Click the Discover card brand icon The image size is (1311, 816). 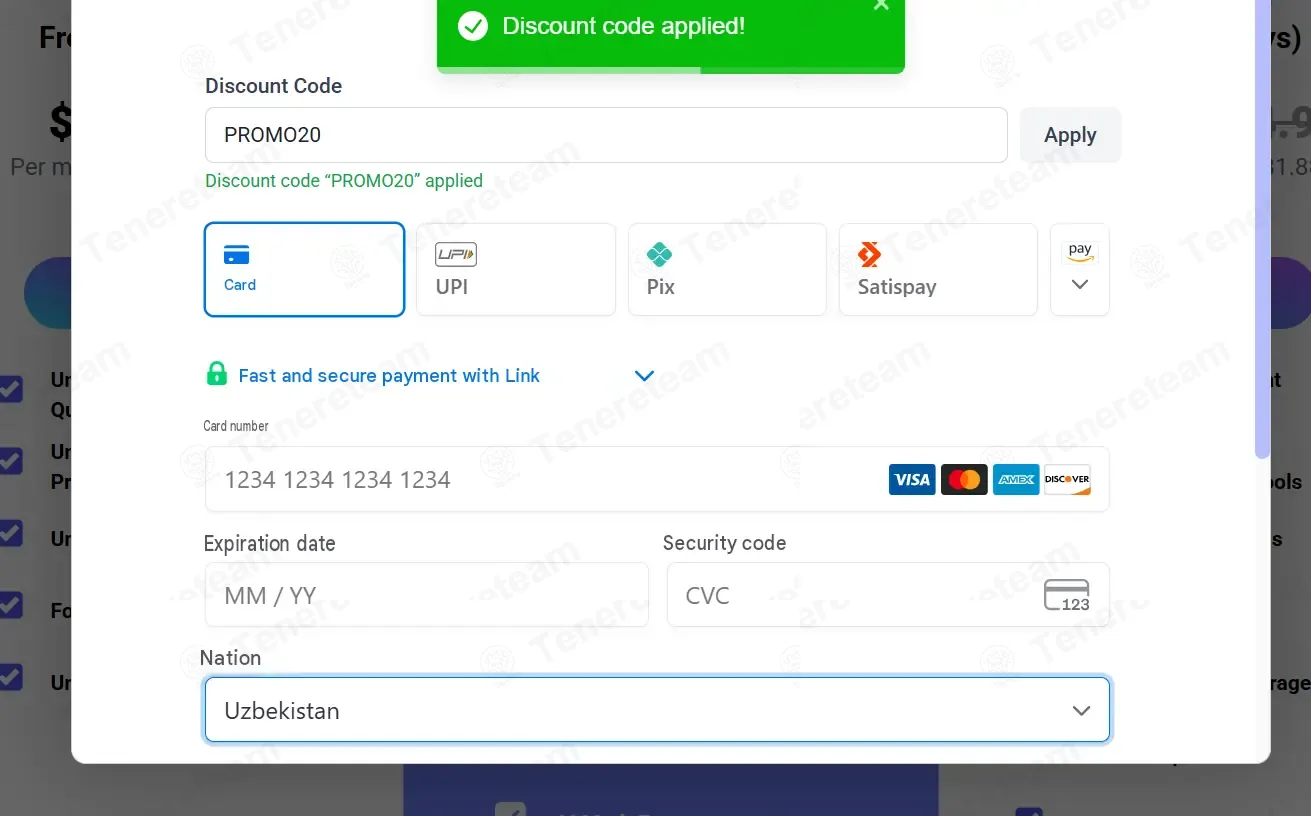point(1067,480)
